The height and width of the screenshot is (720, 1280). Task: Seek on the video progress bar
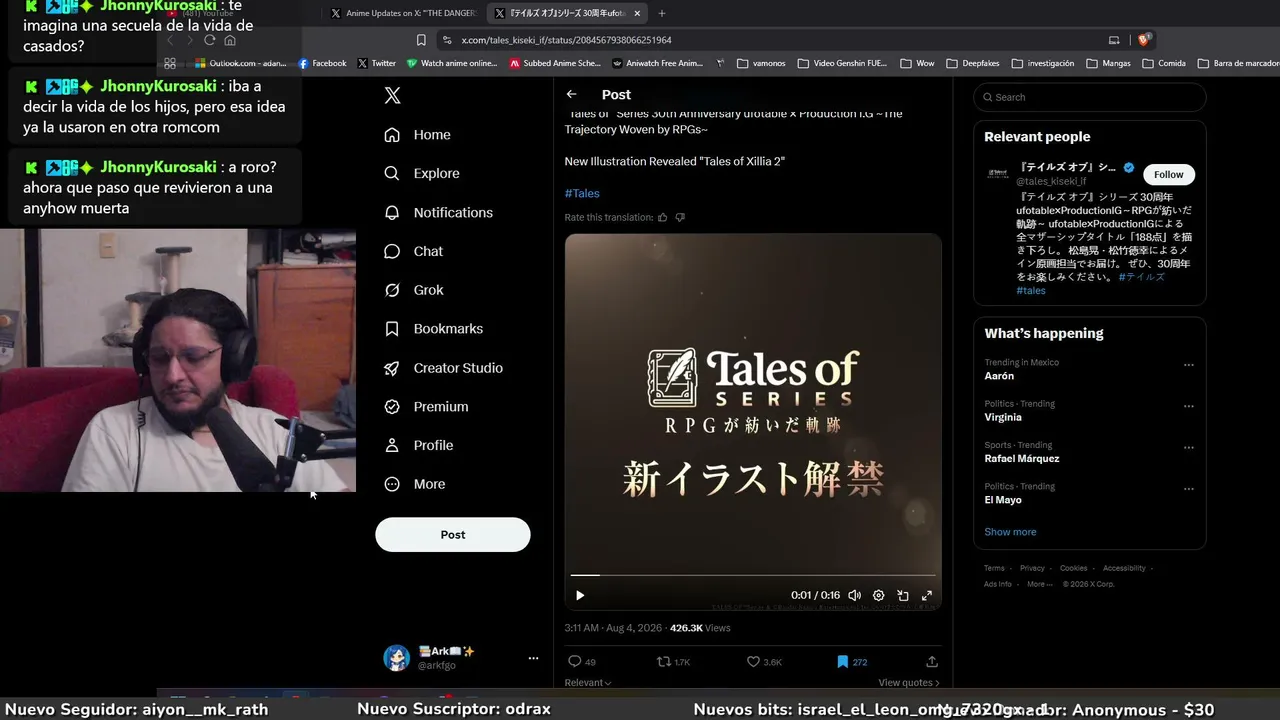[753, 575]
